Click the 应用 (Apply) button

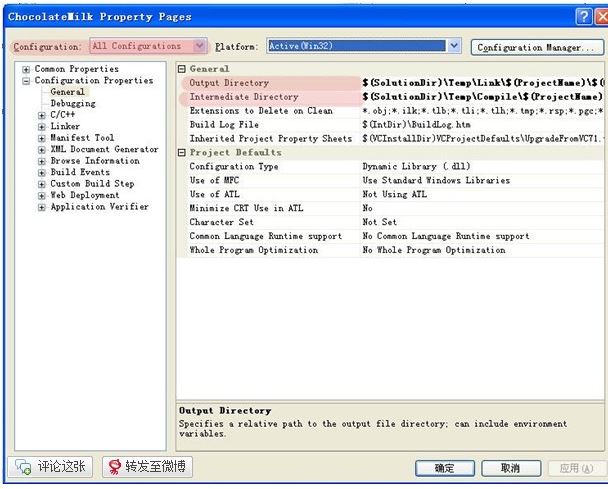pos(577,468)
